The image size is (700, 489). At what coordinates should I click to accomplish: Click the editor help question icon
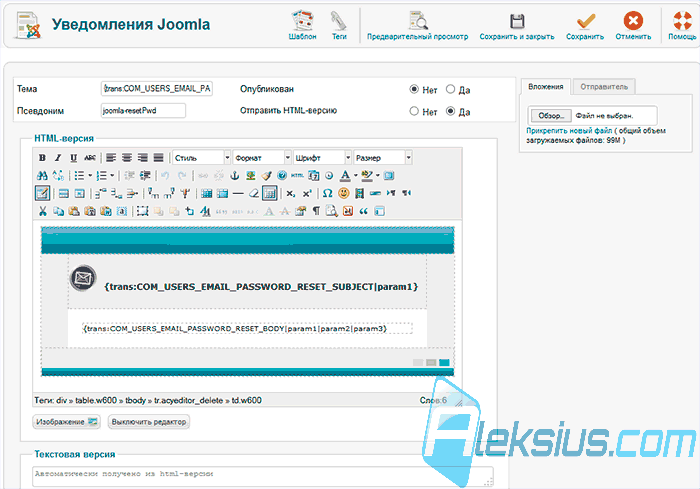coord(282,176)
